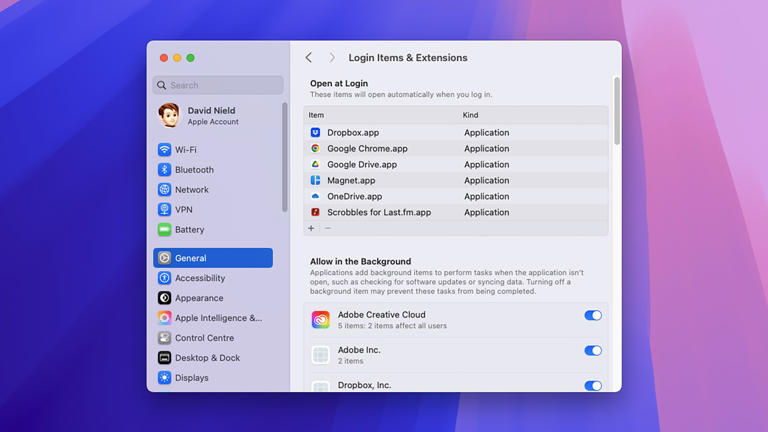Select the Appearance sidebar label
This screenshot has width=768, height=432.
click(x=199, y=298)
